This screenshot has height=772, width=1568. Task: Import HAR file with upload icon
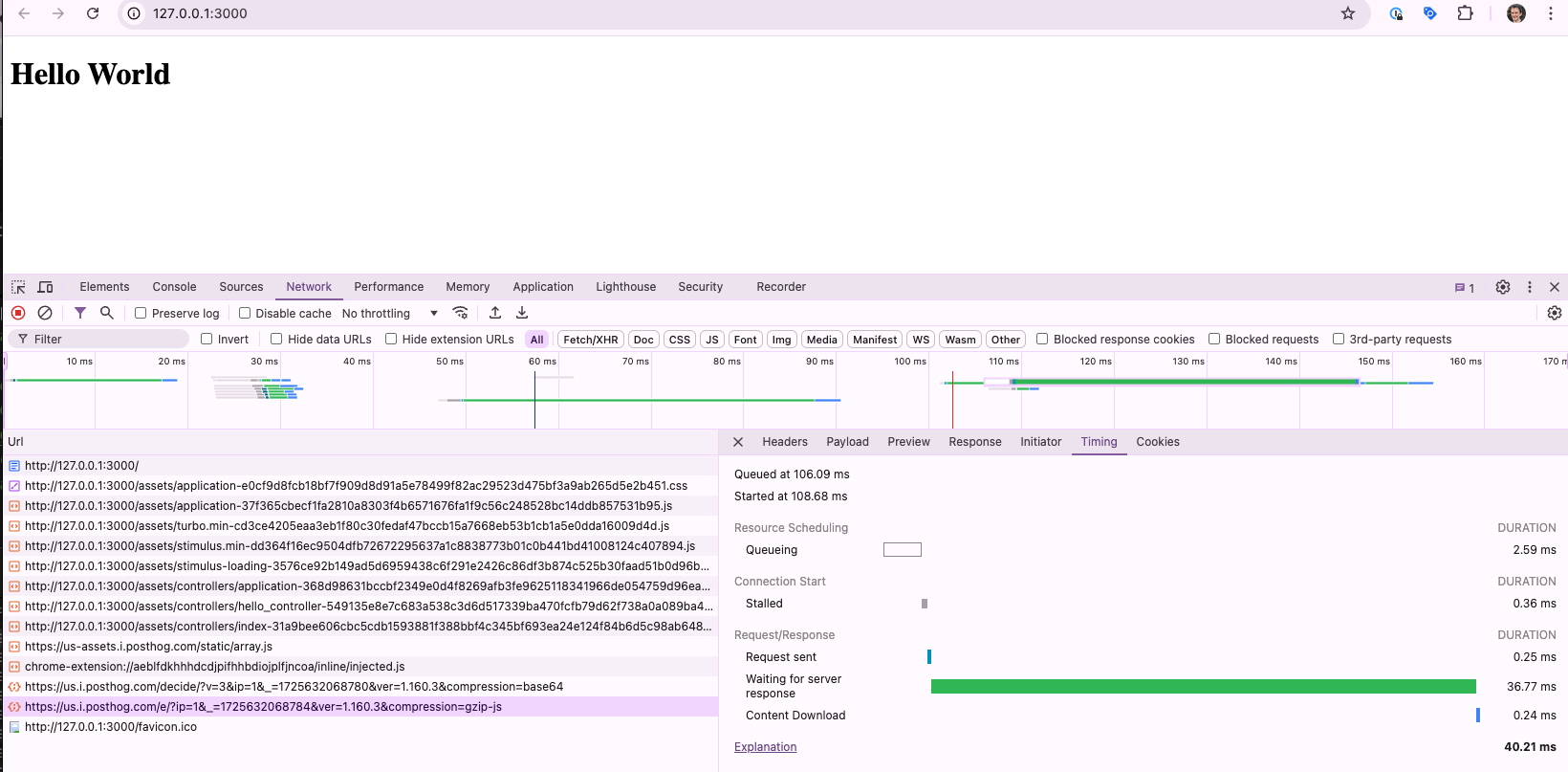(495, 313)
